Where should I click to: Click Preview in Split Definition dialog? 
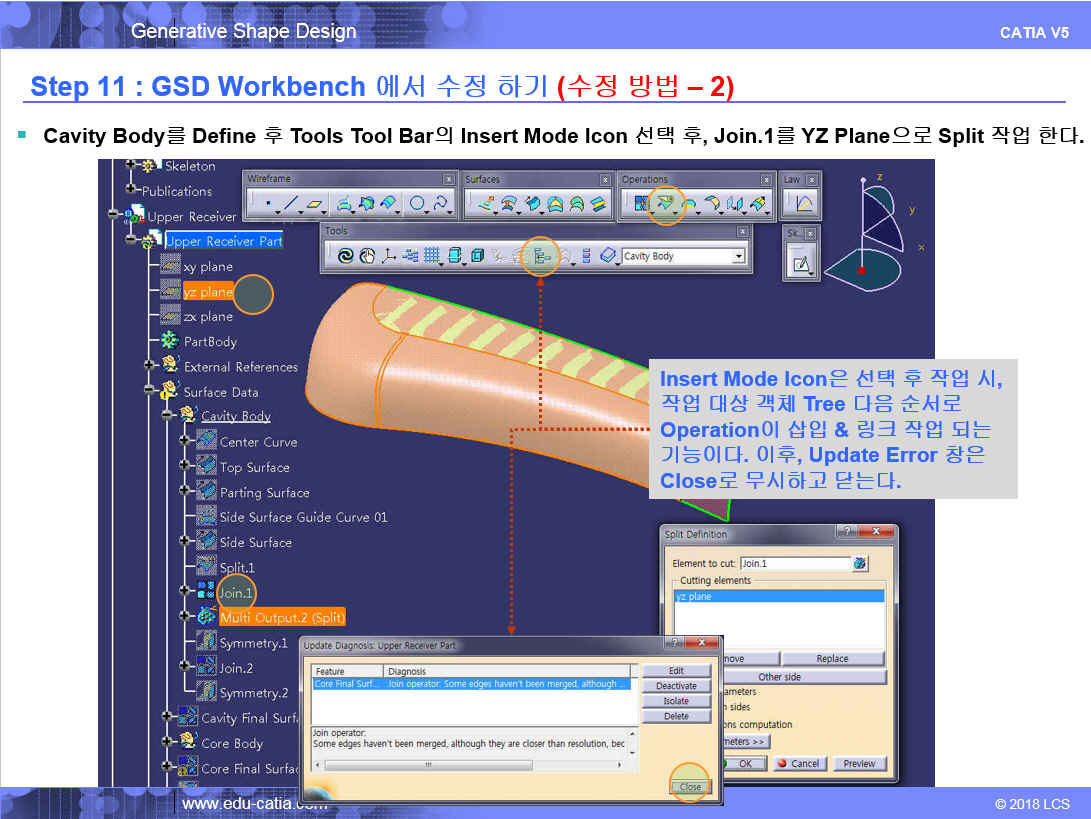coord(859,763)
